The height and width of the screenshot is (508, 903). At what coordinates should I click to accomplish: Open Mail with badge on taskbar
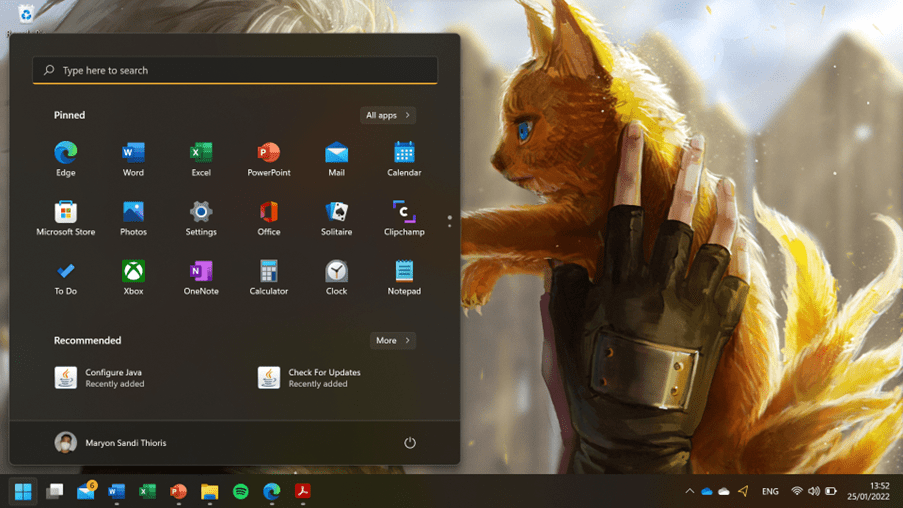pos(86,491)
